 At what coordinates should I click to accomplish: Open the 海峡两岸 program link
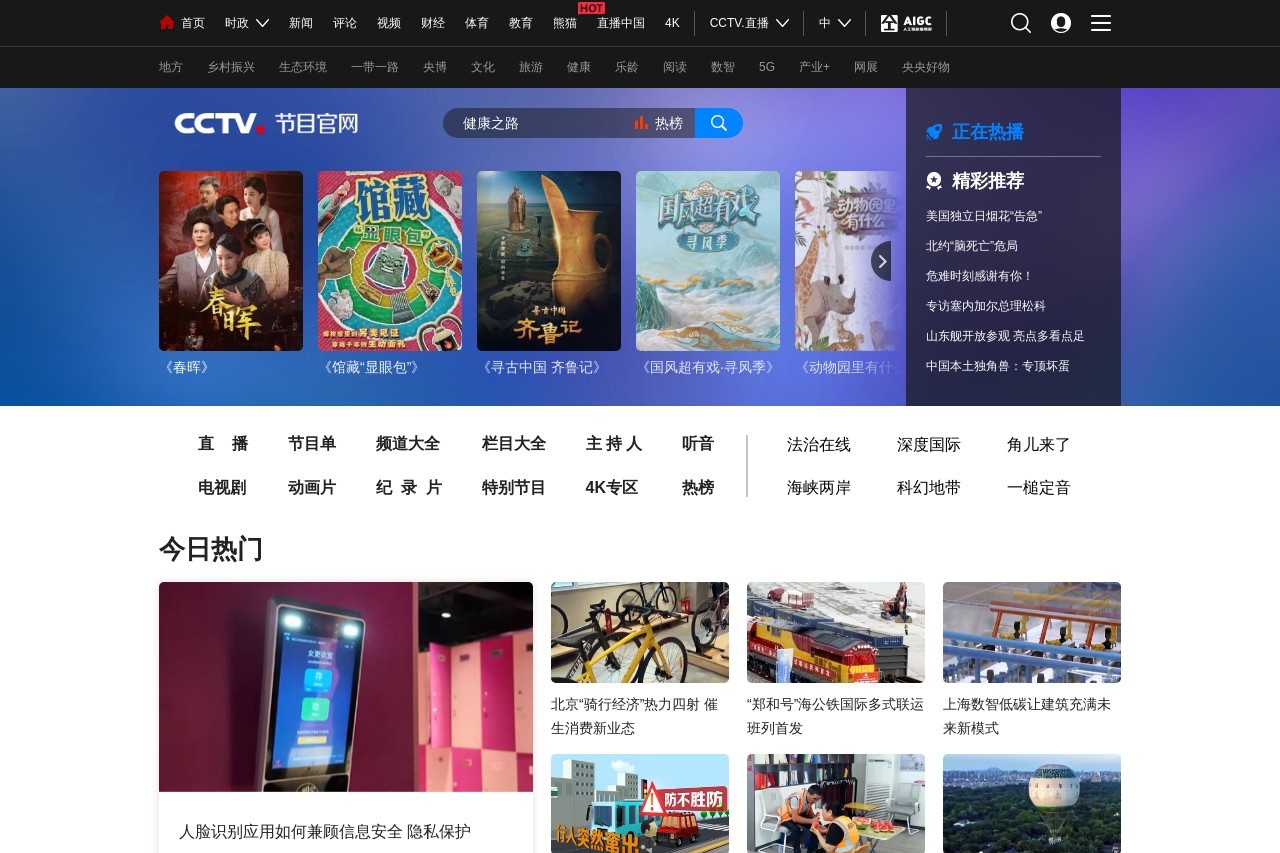pos(819,488)
